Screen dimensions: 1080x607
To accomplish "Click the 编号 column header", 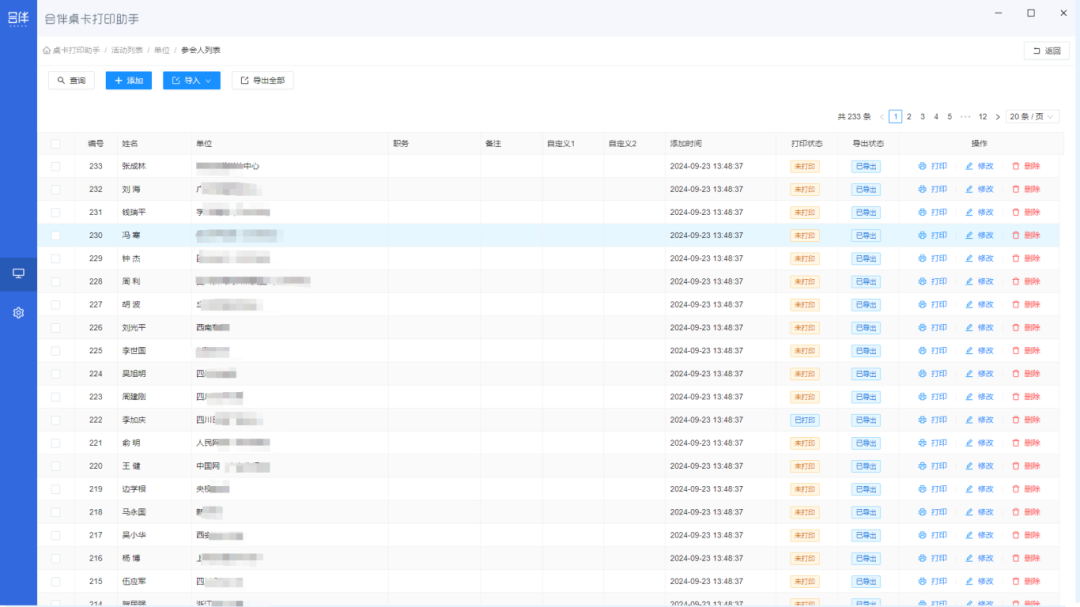I will pyautogui.click(x=96, y=144).
